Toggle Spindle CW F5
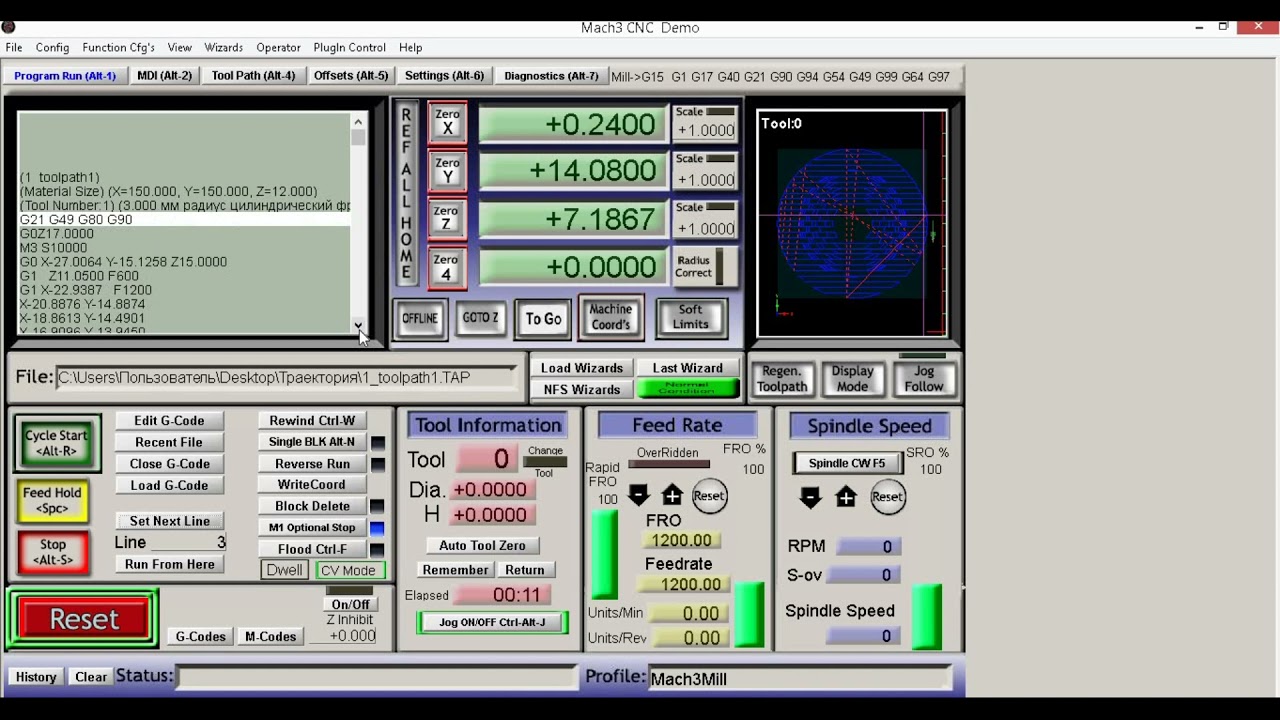Image resolution: width=1280 pixels, height=720 pixels. click(x=847, y=464)
